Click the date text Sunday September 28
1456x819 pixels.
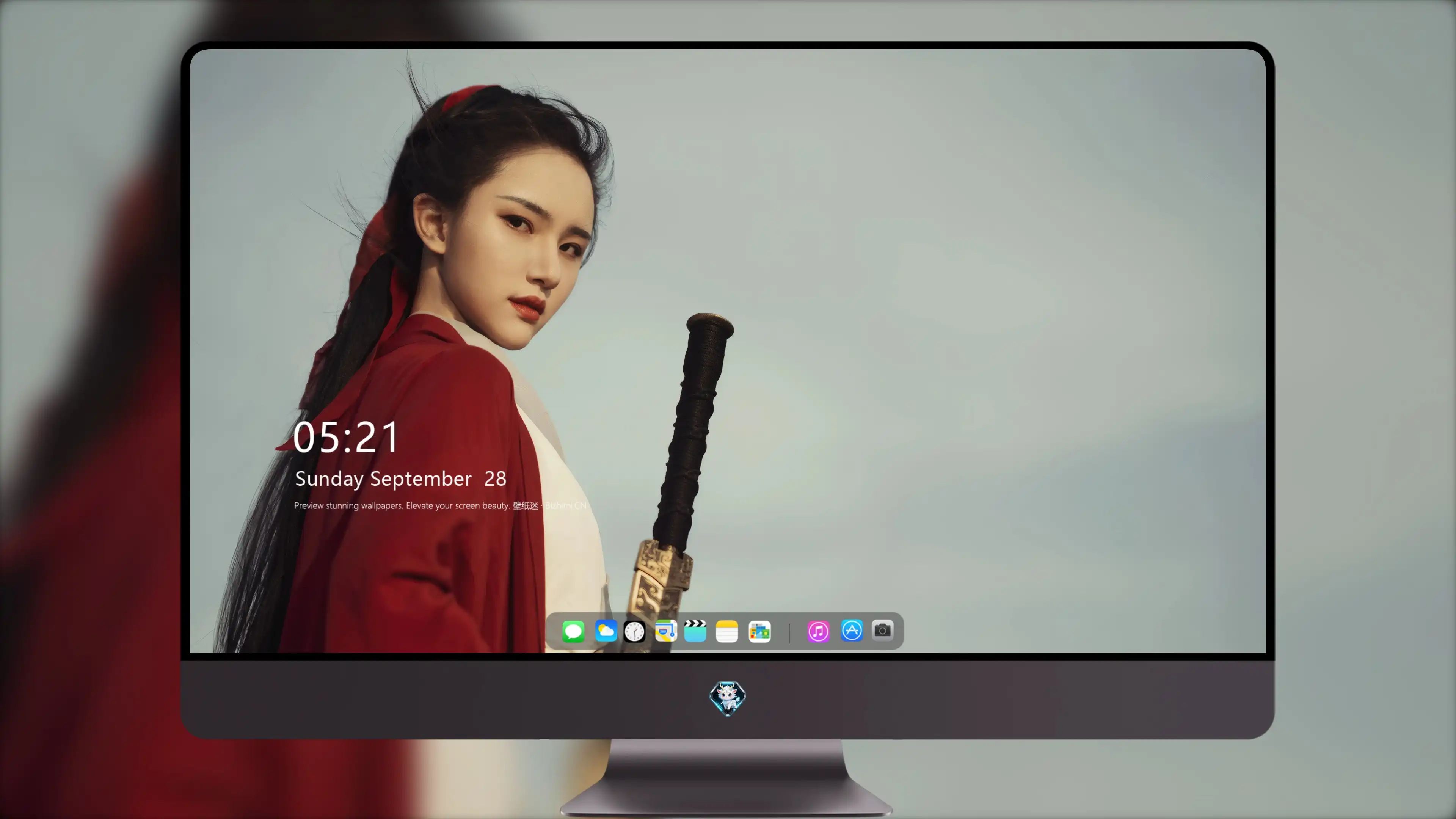[401, 479]
